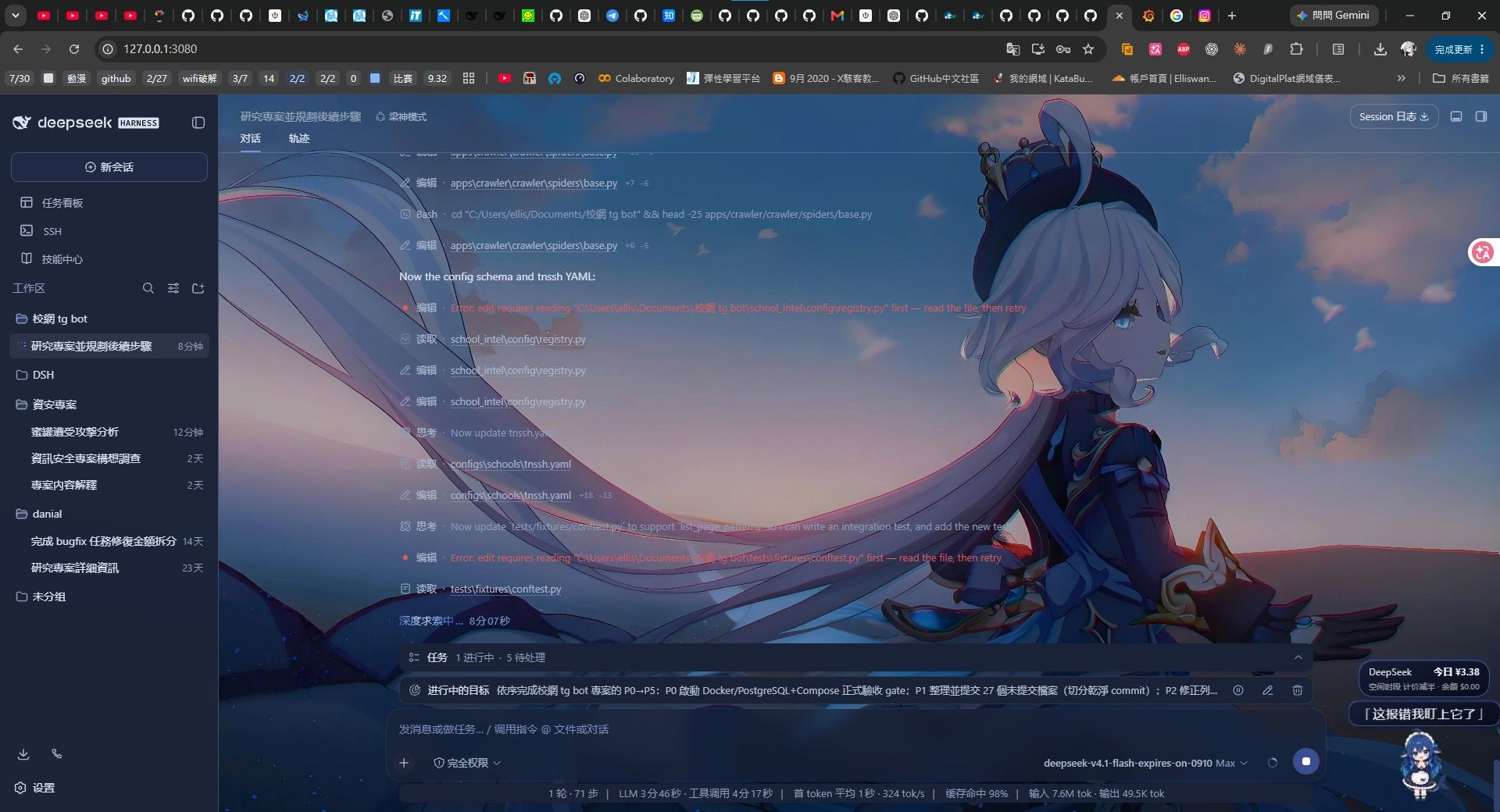Click the 完成更新 update button
The width and height of the screenshot is (1500, 812).
pyautogui.click(x=1460, y=49)
